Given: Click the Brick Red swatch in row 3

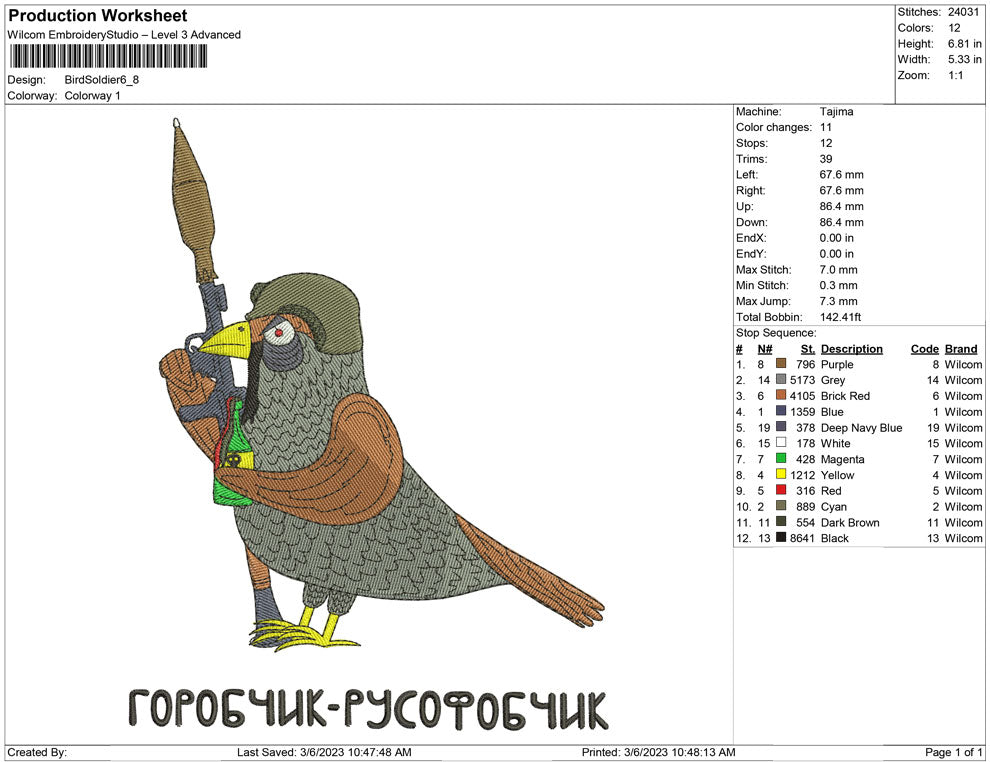Looking at the screenshot, I should pos(781,396).
